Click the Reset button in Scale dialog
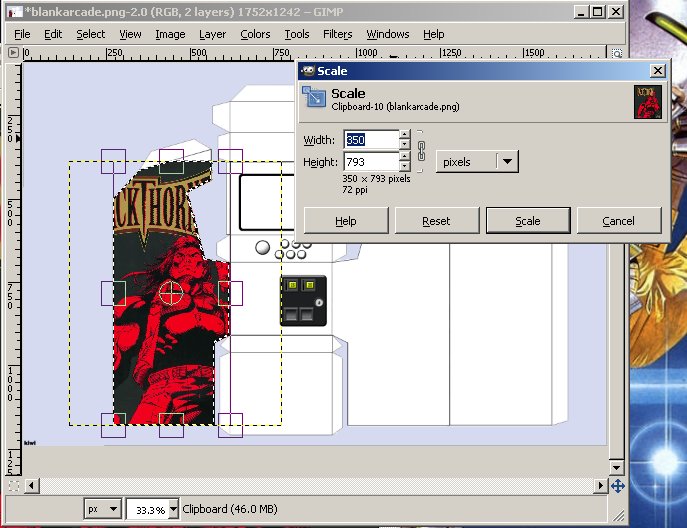 click(437, 220)
